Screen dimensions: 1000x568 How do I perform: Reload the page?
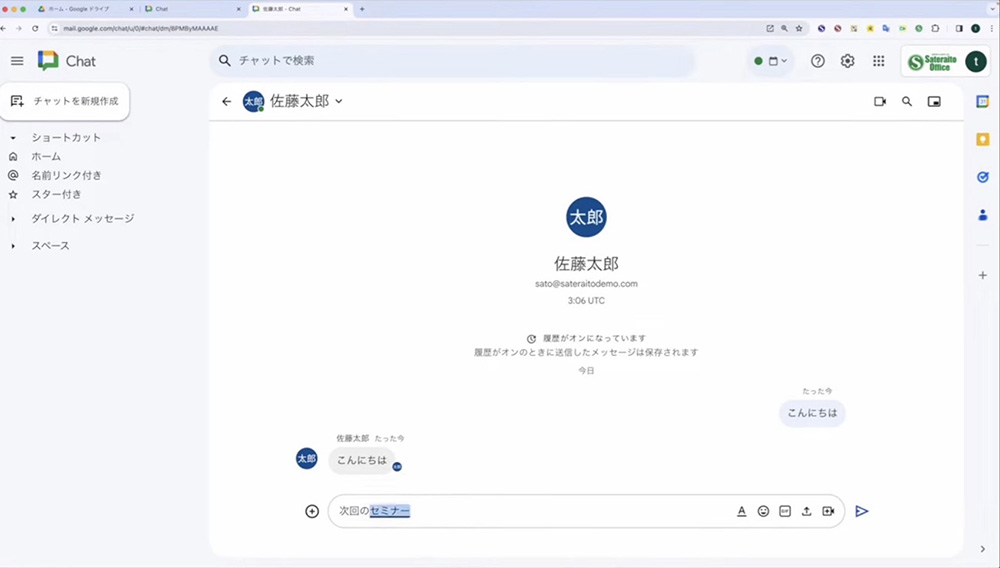(x=35, y=29)
